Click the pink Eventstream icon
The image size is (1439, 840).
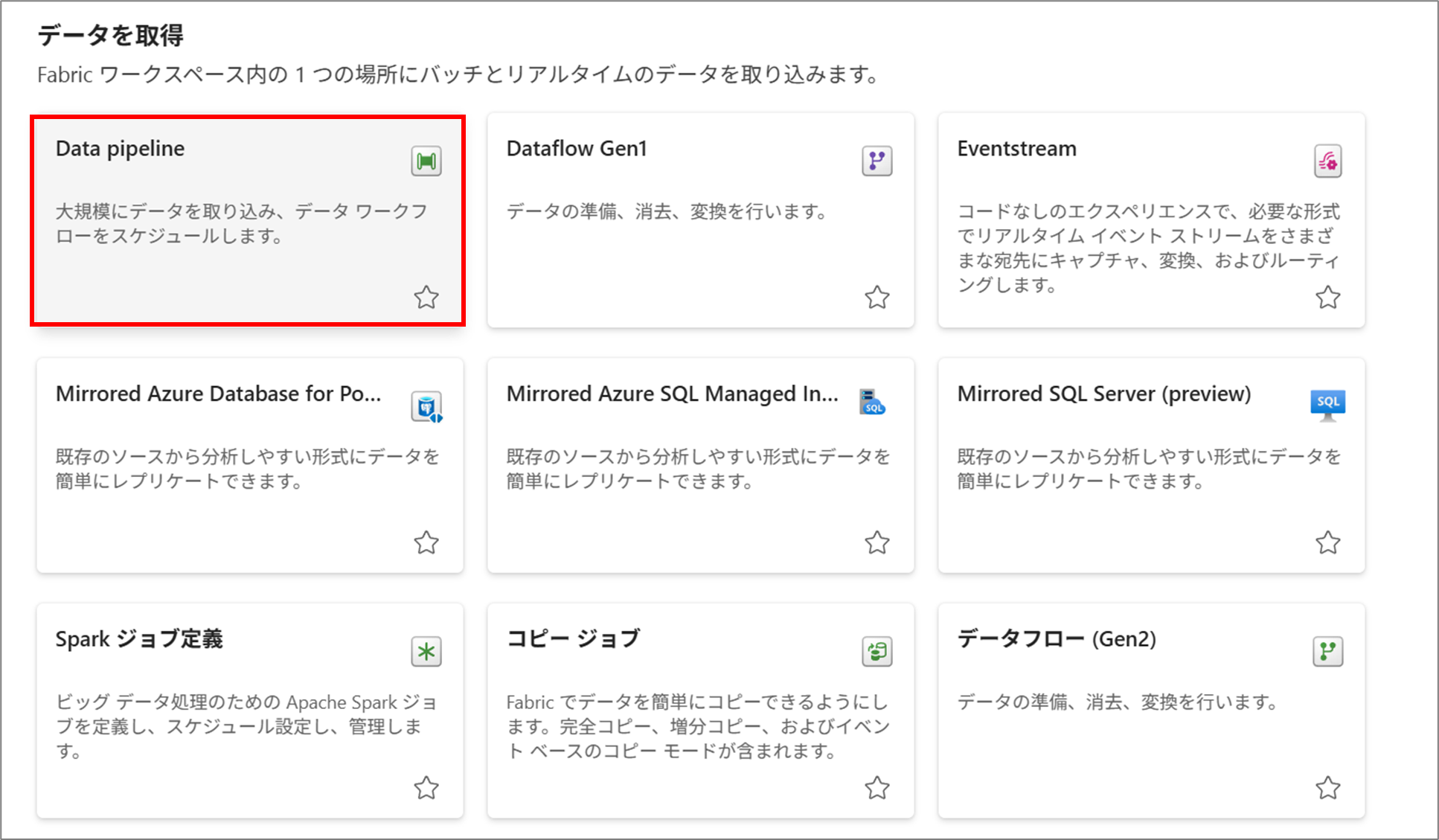coord(1328,161)
